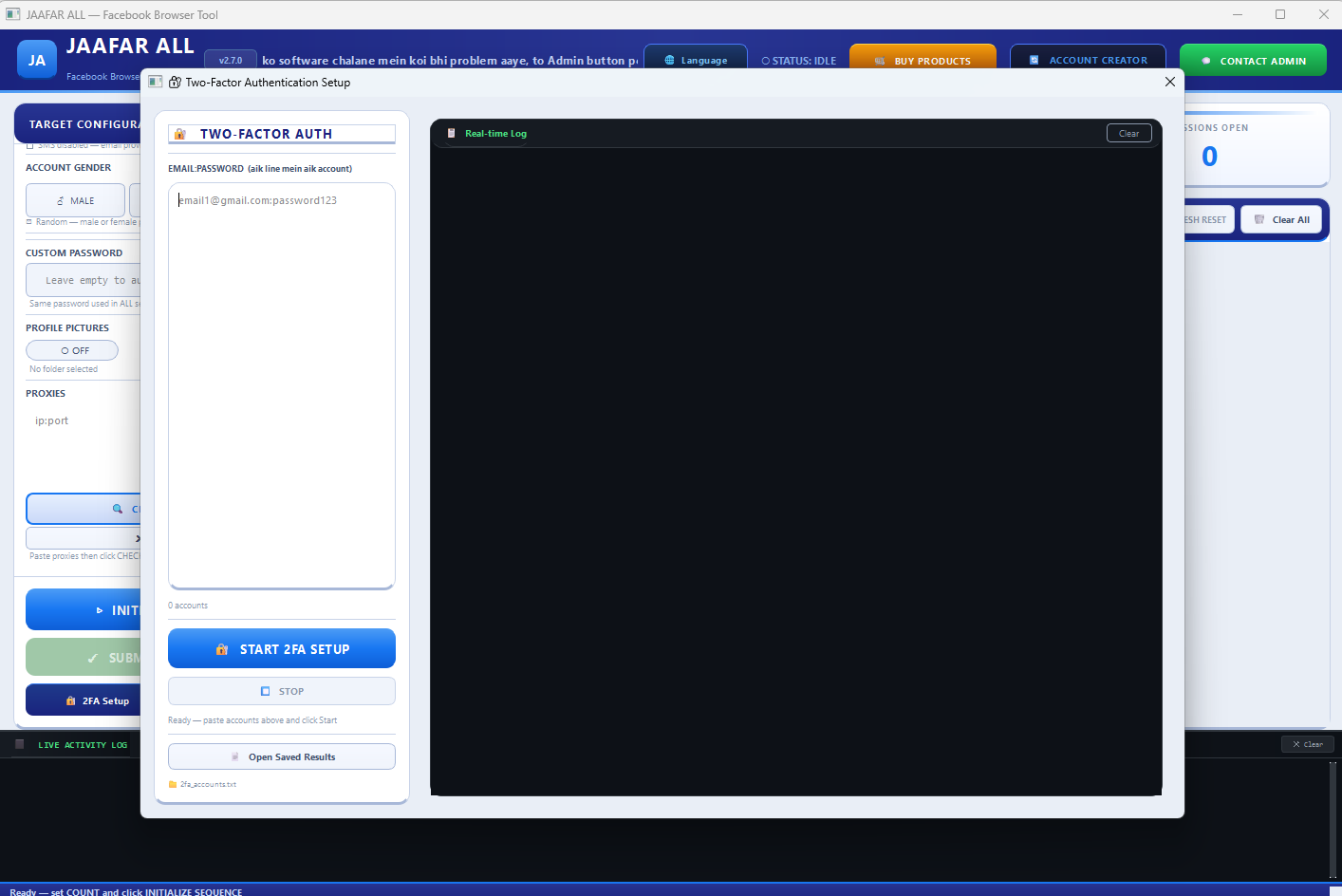Click the Real-time Log notepad icon

(x=451, y=133)
